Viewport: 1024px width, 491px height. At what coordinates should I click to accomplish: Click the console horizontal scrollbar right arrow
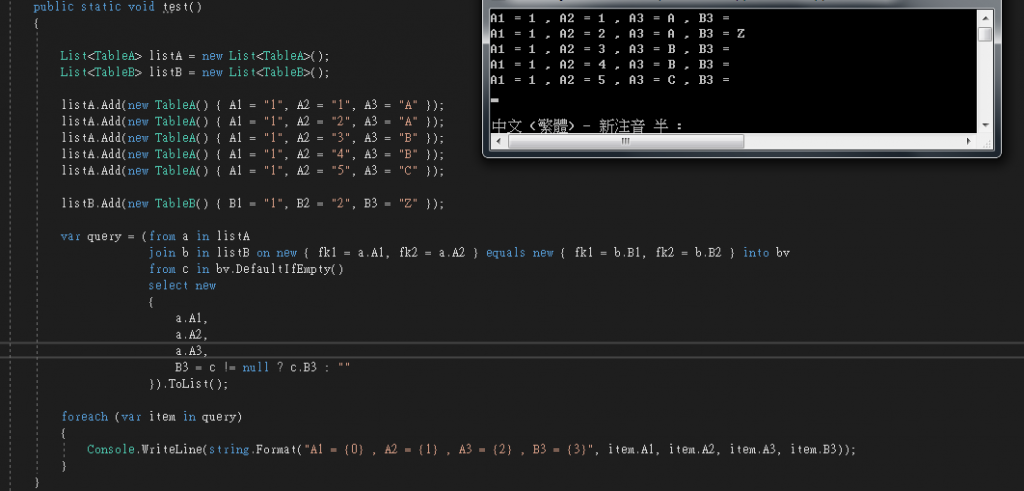[969, 141]
